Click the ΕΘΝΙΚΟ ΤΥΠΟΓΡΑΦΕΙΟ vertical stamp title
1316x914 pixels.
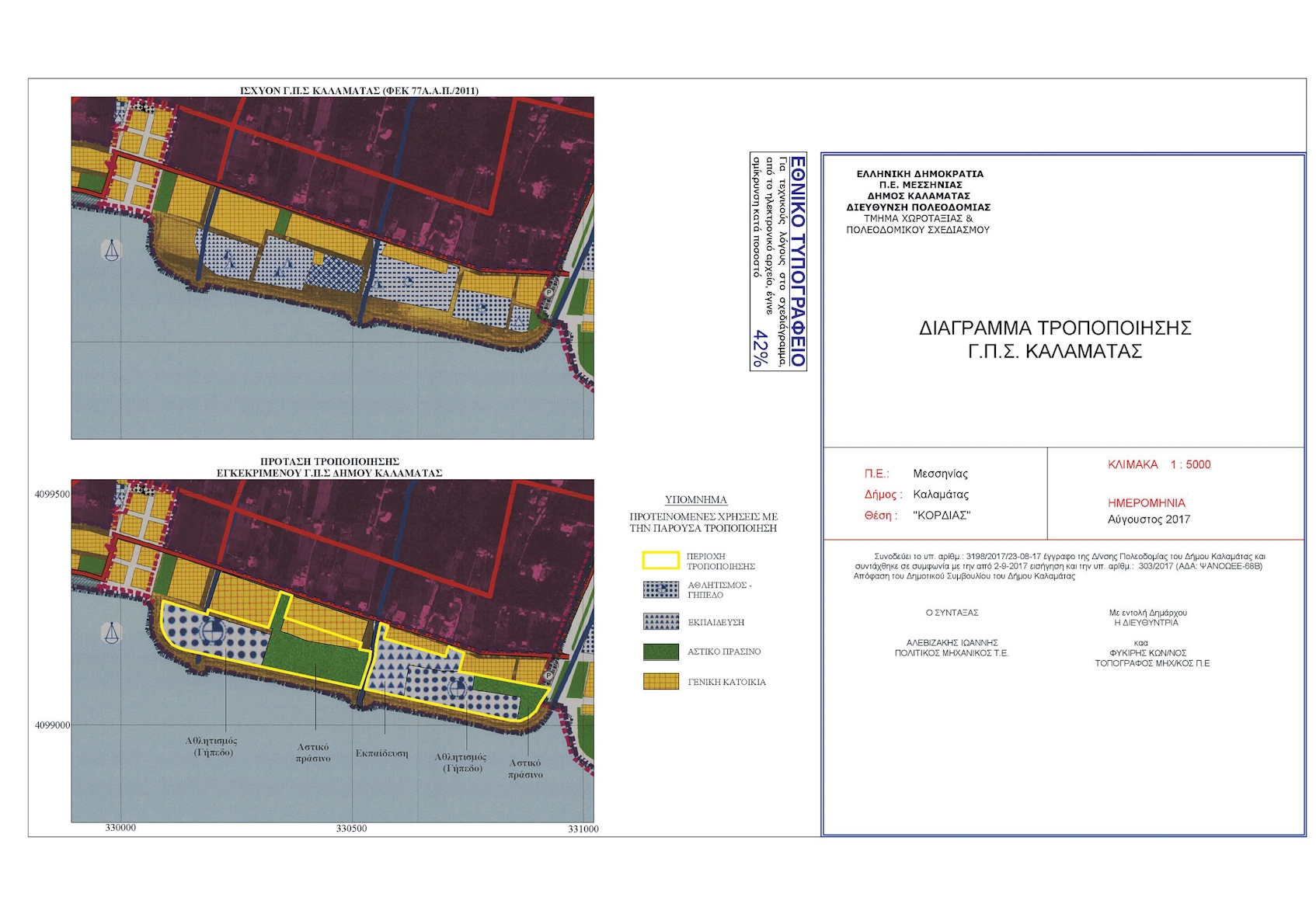(x=797, y=261)
